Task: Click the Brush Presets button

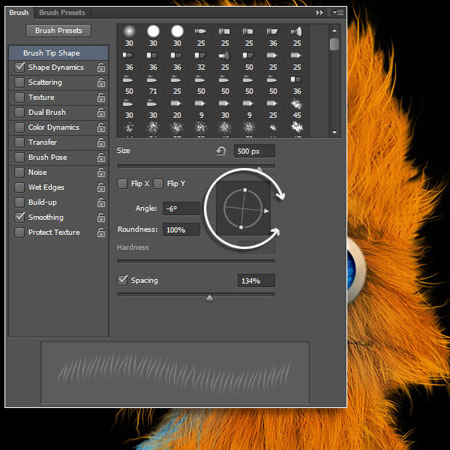Action: pos(59,31)
